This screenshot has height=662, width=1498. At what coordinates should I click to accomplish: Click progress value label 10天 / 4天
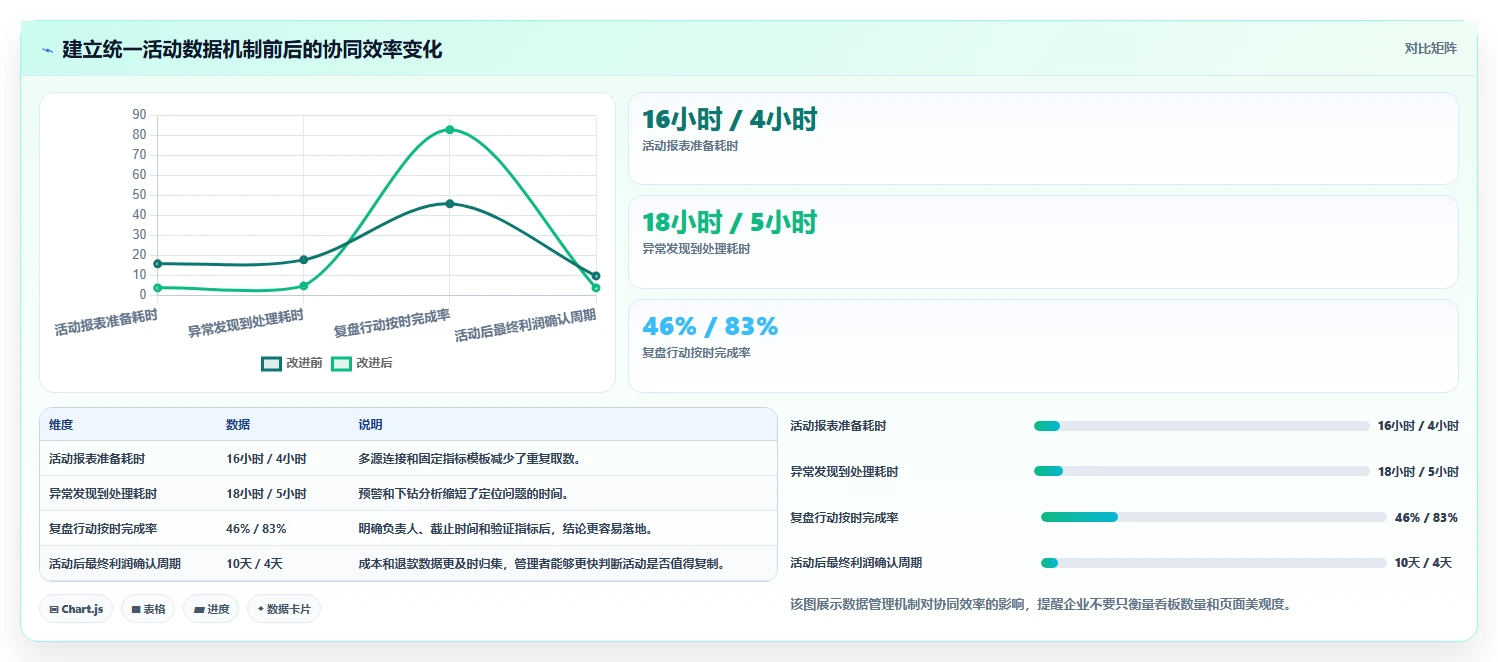(x=1423, y=563)
